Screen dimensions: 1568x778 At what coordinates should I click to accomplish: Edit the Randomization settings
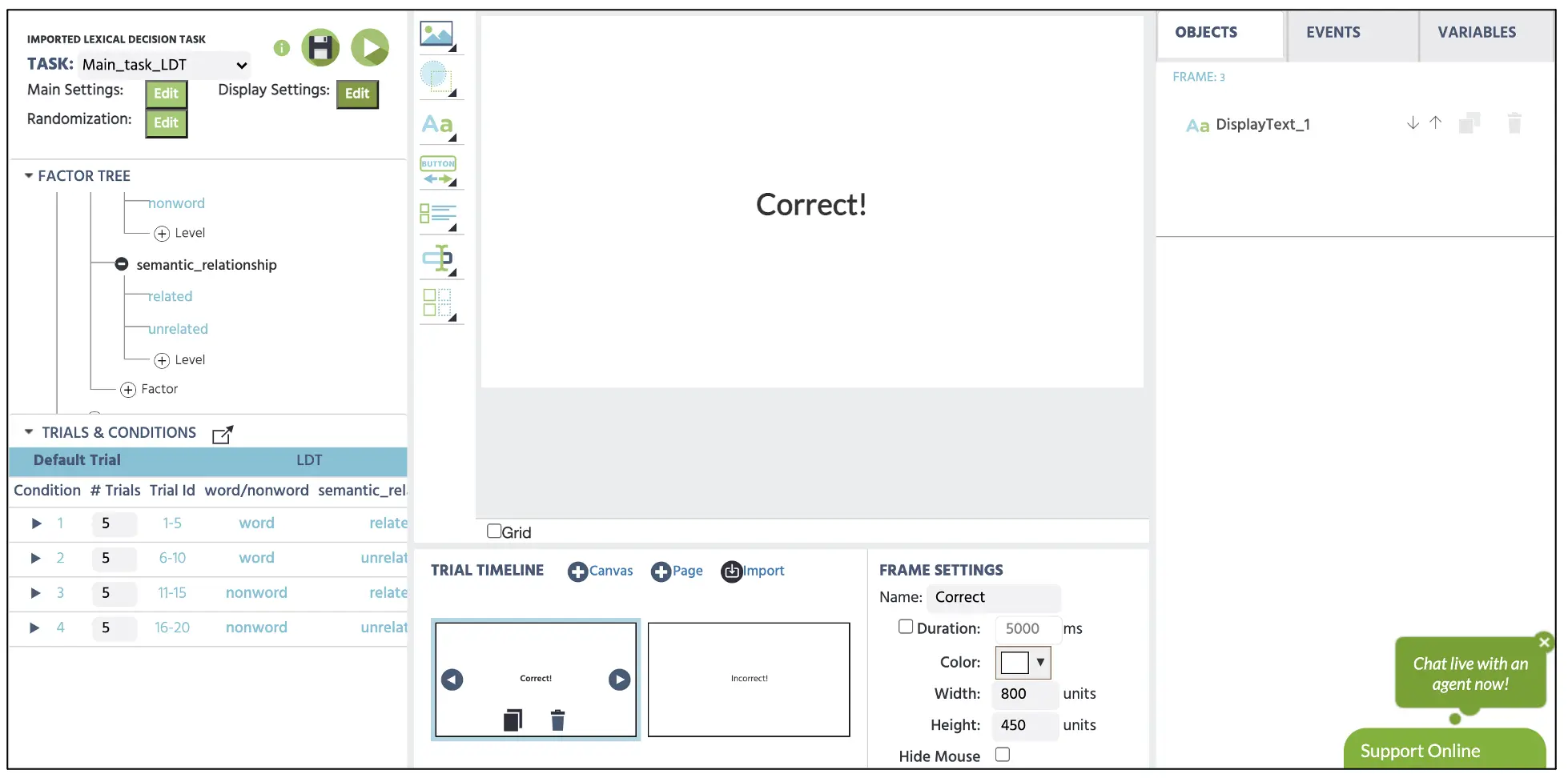click(x=166, y=123)
